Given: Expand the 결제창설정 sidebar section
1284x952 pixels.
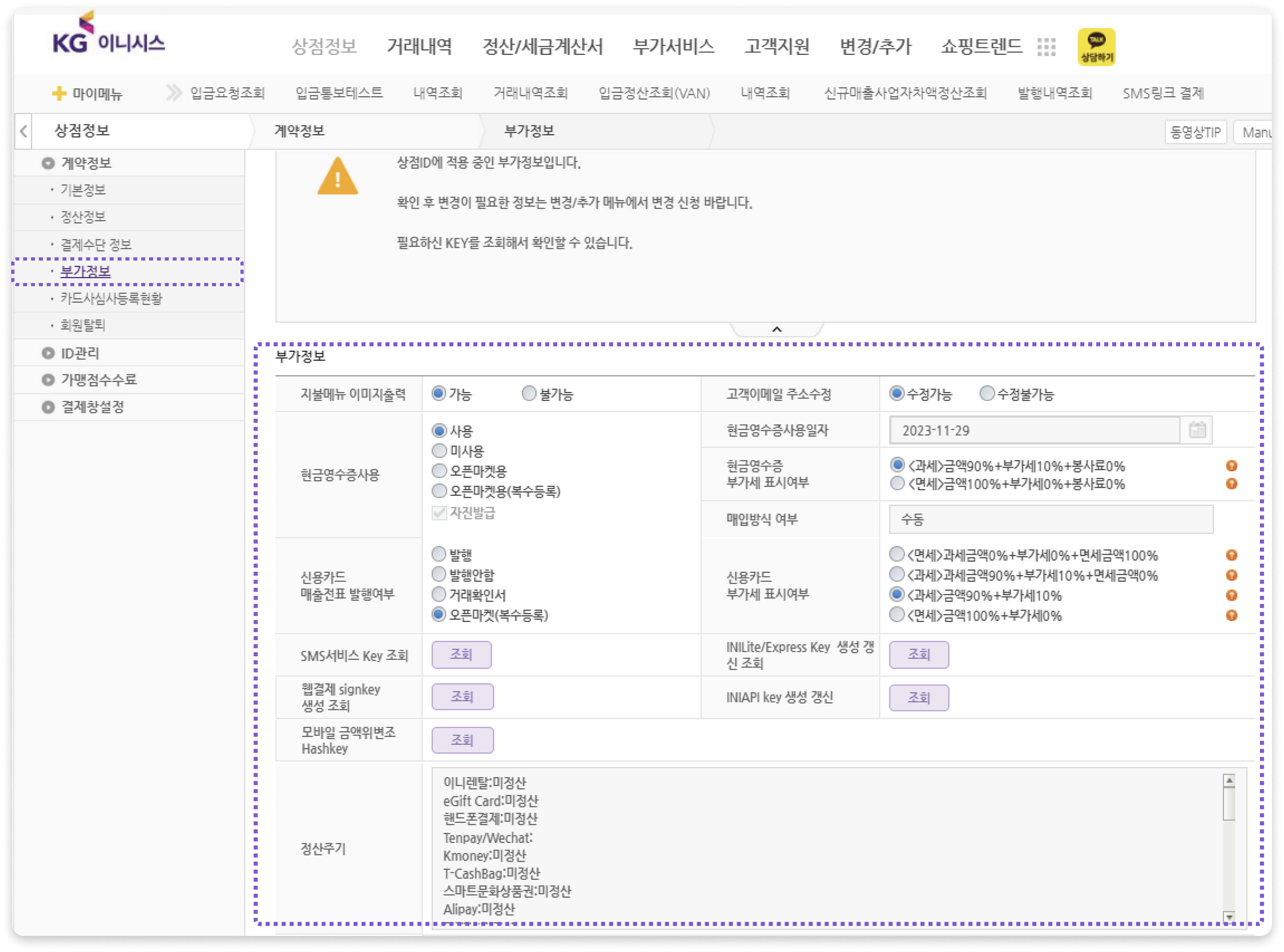Looking at the screenshot, I should (48, 407).
